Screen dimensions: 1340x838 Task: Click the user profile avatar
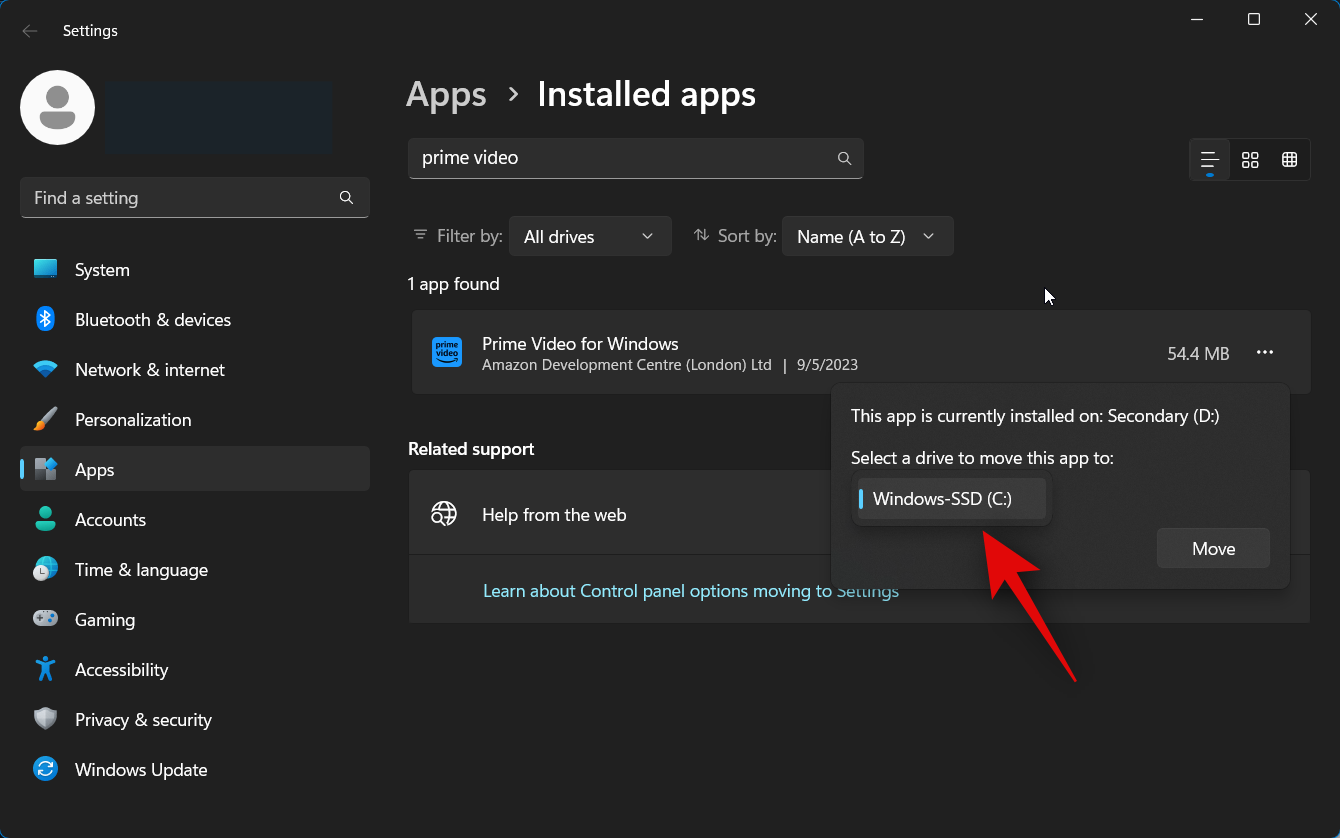point(58,108)
